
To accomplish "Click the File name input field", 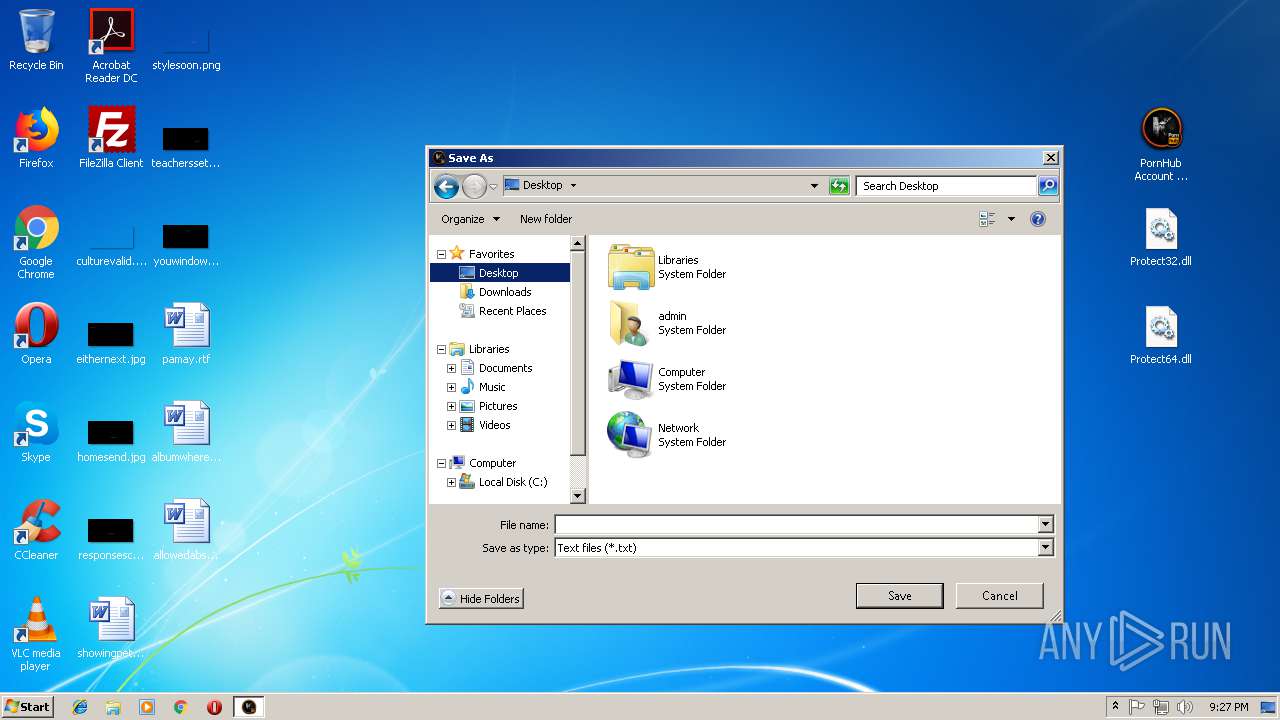I will click(x=796, y=525).
